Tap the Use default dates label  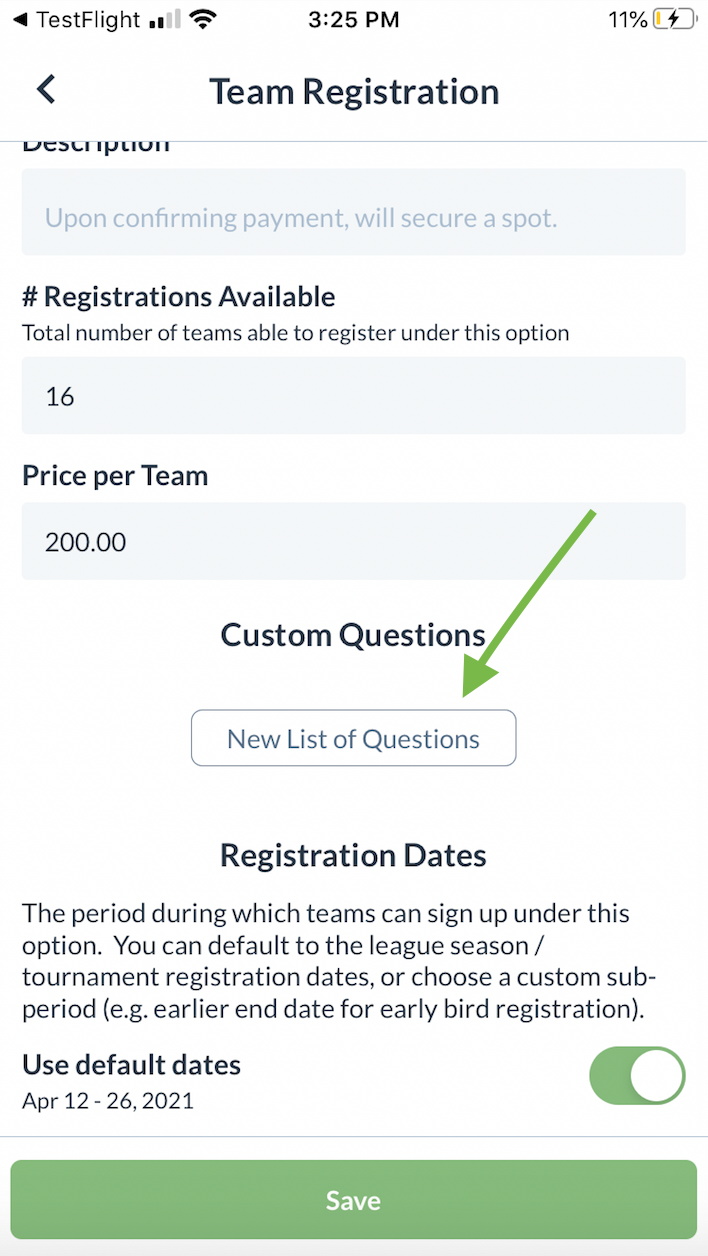(x=132, y=1065)
